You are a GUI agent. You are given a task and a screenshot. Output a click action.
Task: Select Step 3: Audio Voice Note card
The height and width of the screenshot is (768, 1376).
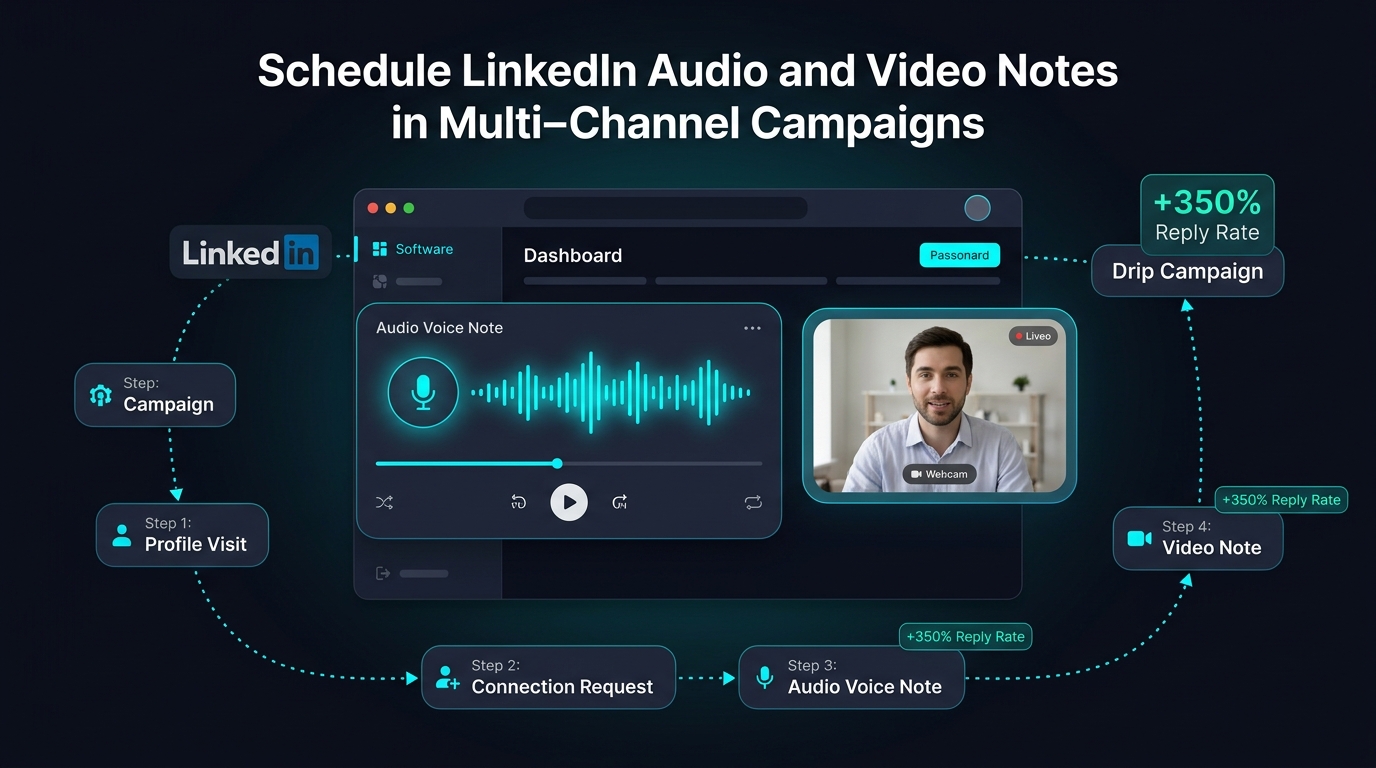tap(851, 677)
